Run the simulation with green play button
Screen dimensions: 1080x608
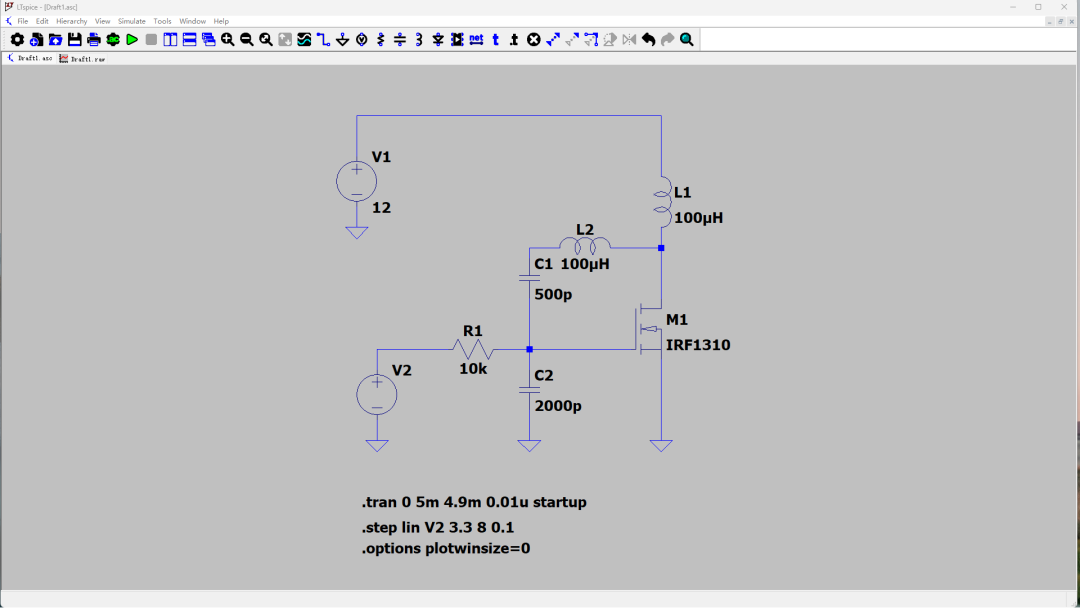[x=132, y=40]
